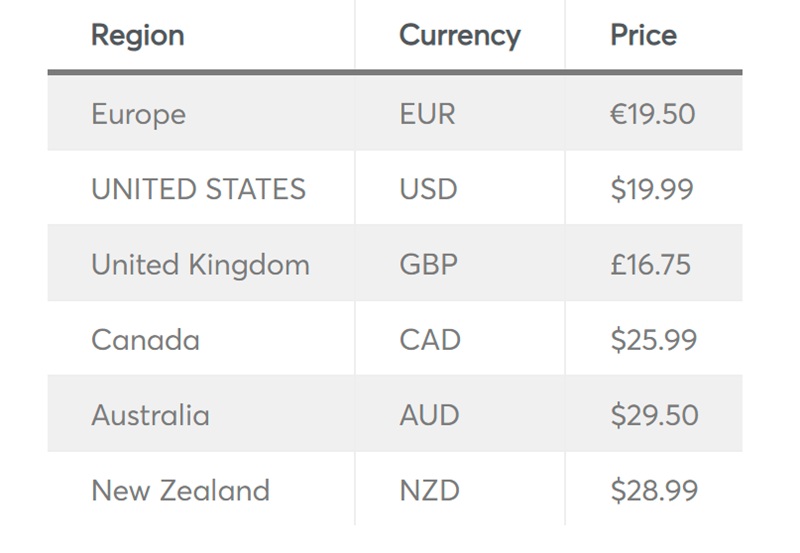
Task: Click the Price column header
Action: click(x=643, y=36)
